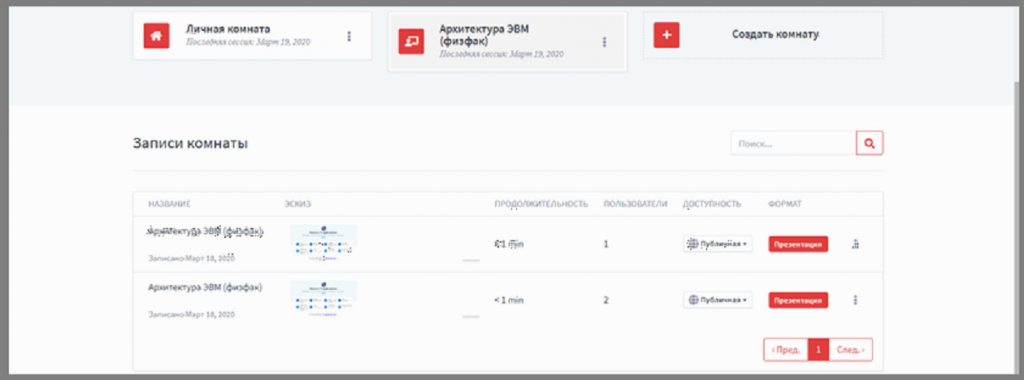The height and width of the screenshot is (380, 1024).
Task: Click the thumbnail of the second recording
Action: click(323, 300)
